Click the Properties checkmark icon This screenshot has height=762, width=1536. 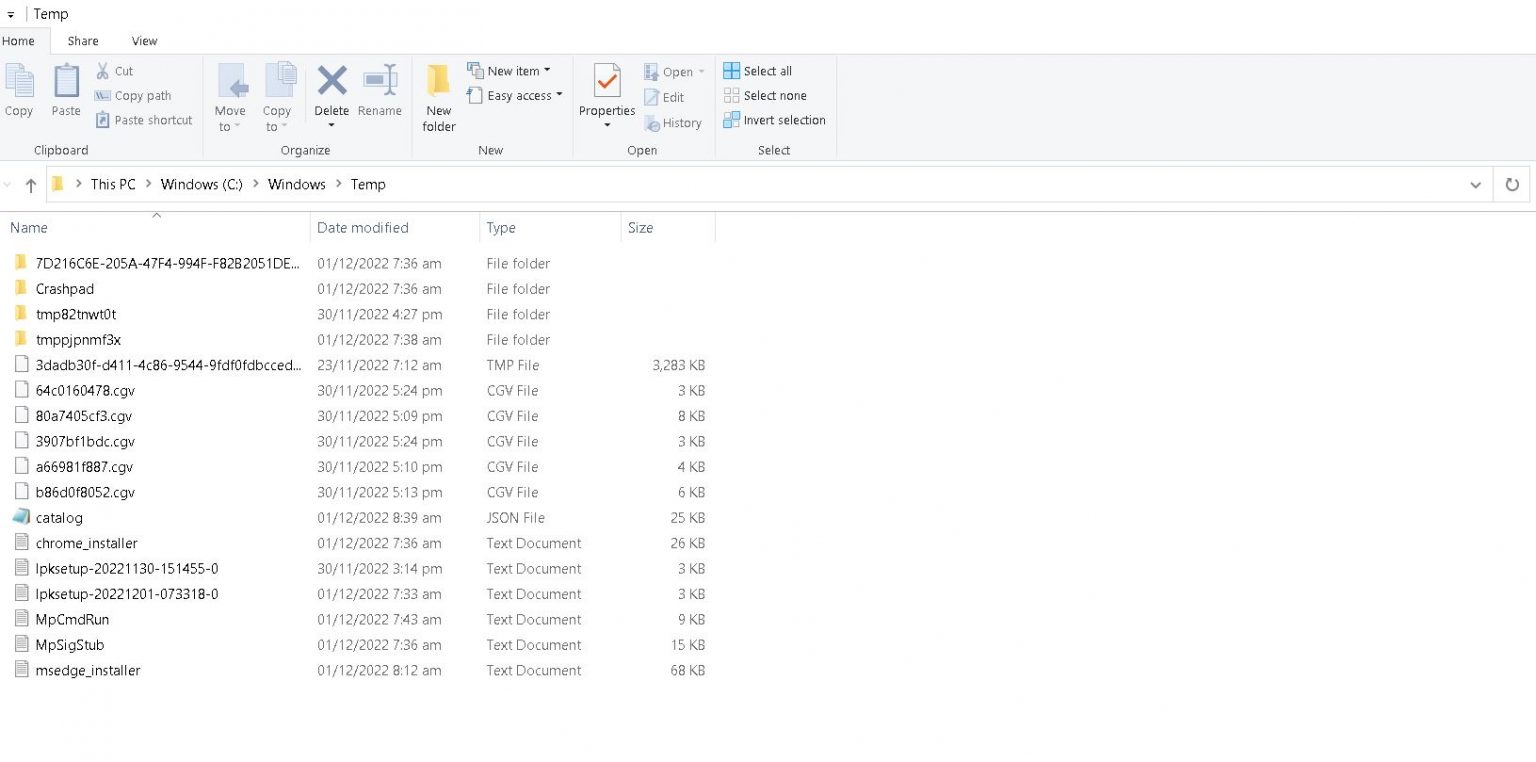(607, 81)
